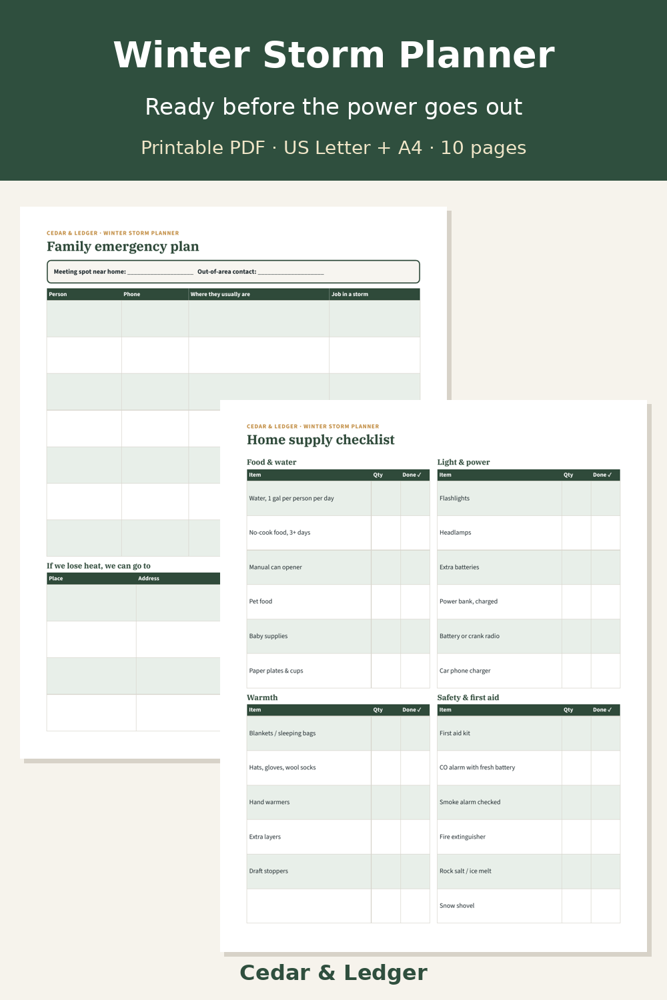Image resolution: width=667 pixels, height=1000 pixels.
Task: Click the 'Pet food' item
Action: (x=260, y=601)
